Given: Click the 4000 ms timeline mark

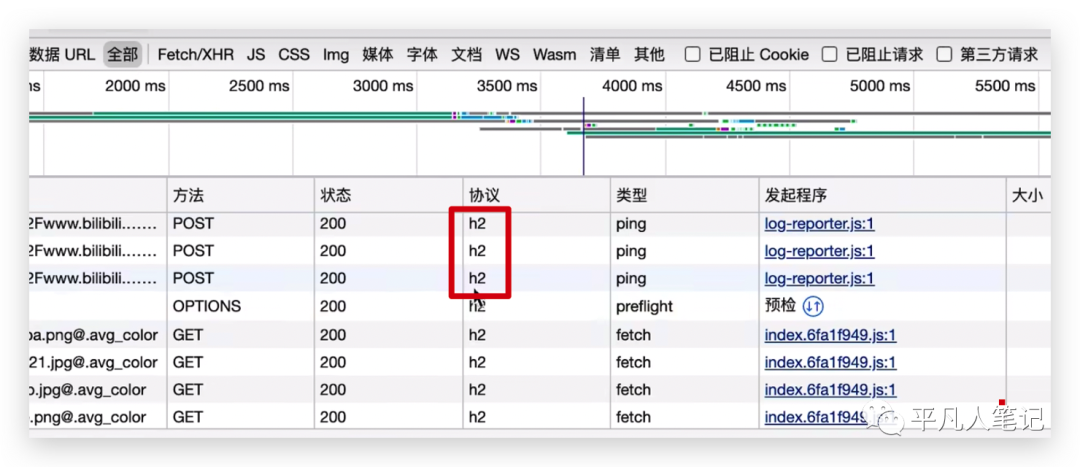Looking at the screenshot, I should (x=632, y=87).
